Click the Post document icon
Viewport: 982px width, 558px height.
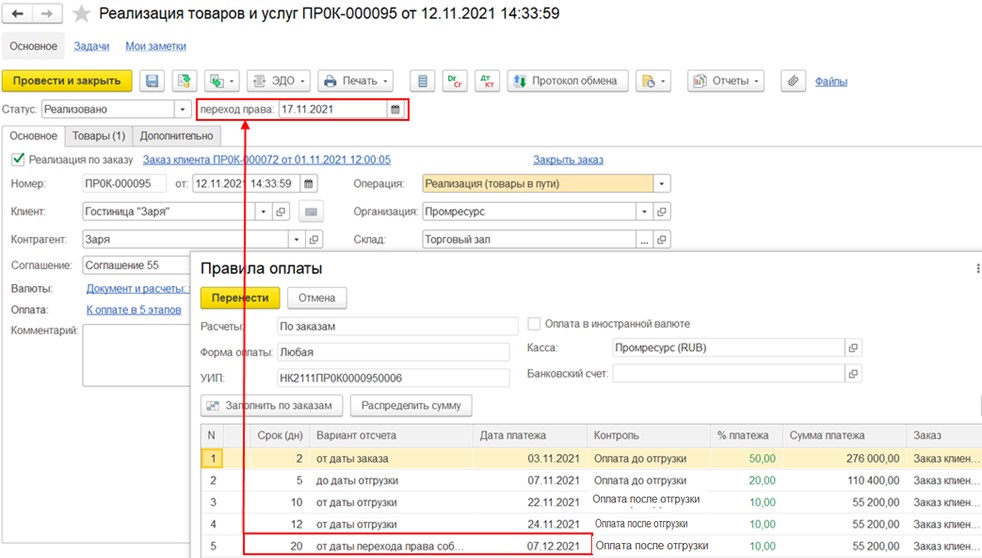pyautogui.click(x=184, y=81)
